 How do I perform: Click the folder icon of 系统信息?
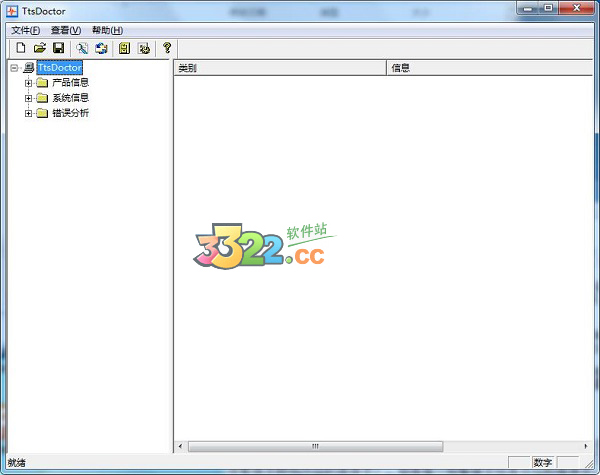[42, 98]
